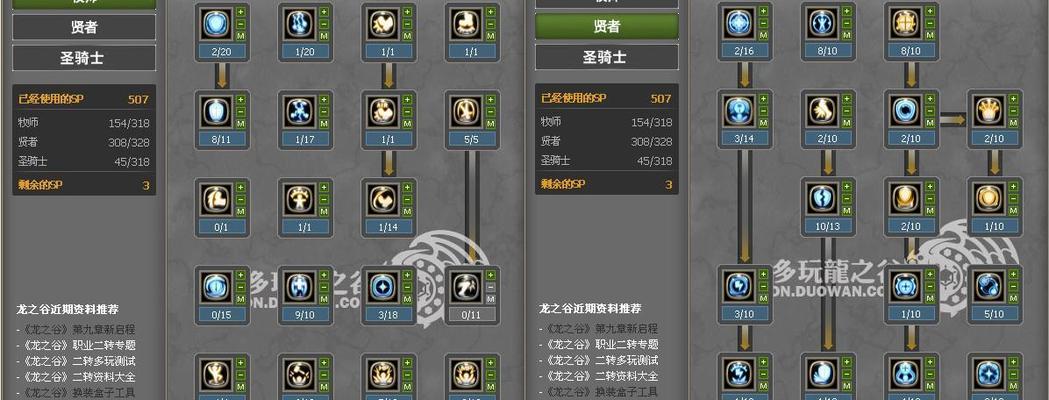1049x400 pixels.
Task: Select the skill icon labeled 2/20
Action: pos(217,23)
